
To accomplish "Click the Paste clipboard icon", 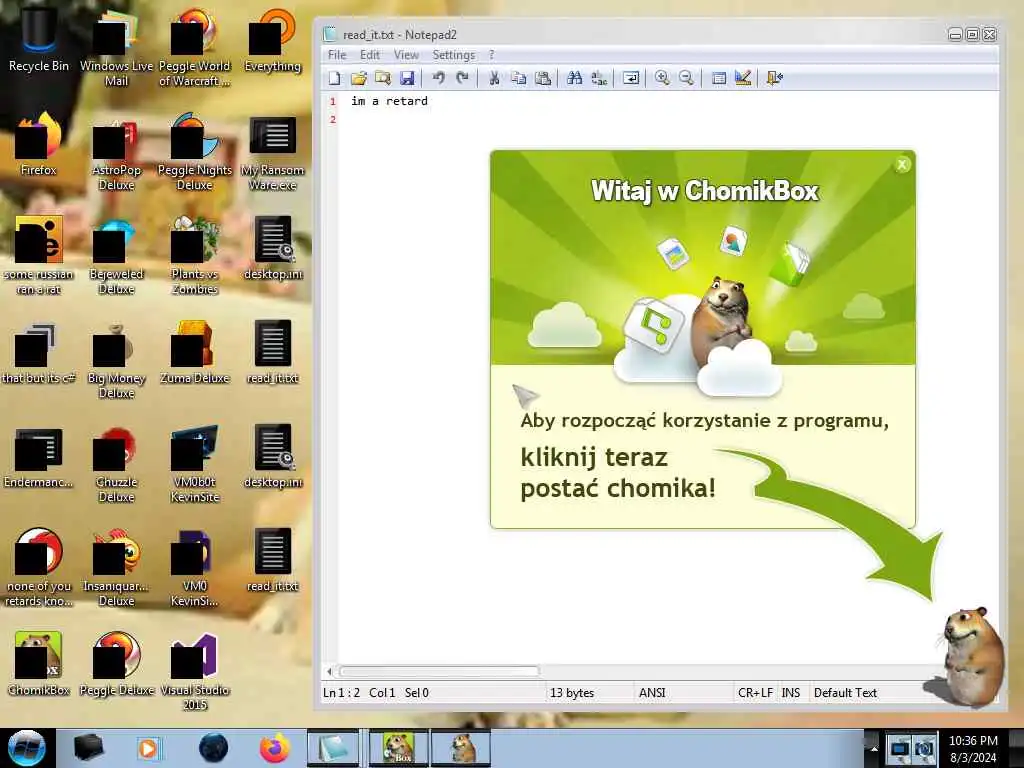I will tap(543, 78).
